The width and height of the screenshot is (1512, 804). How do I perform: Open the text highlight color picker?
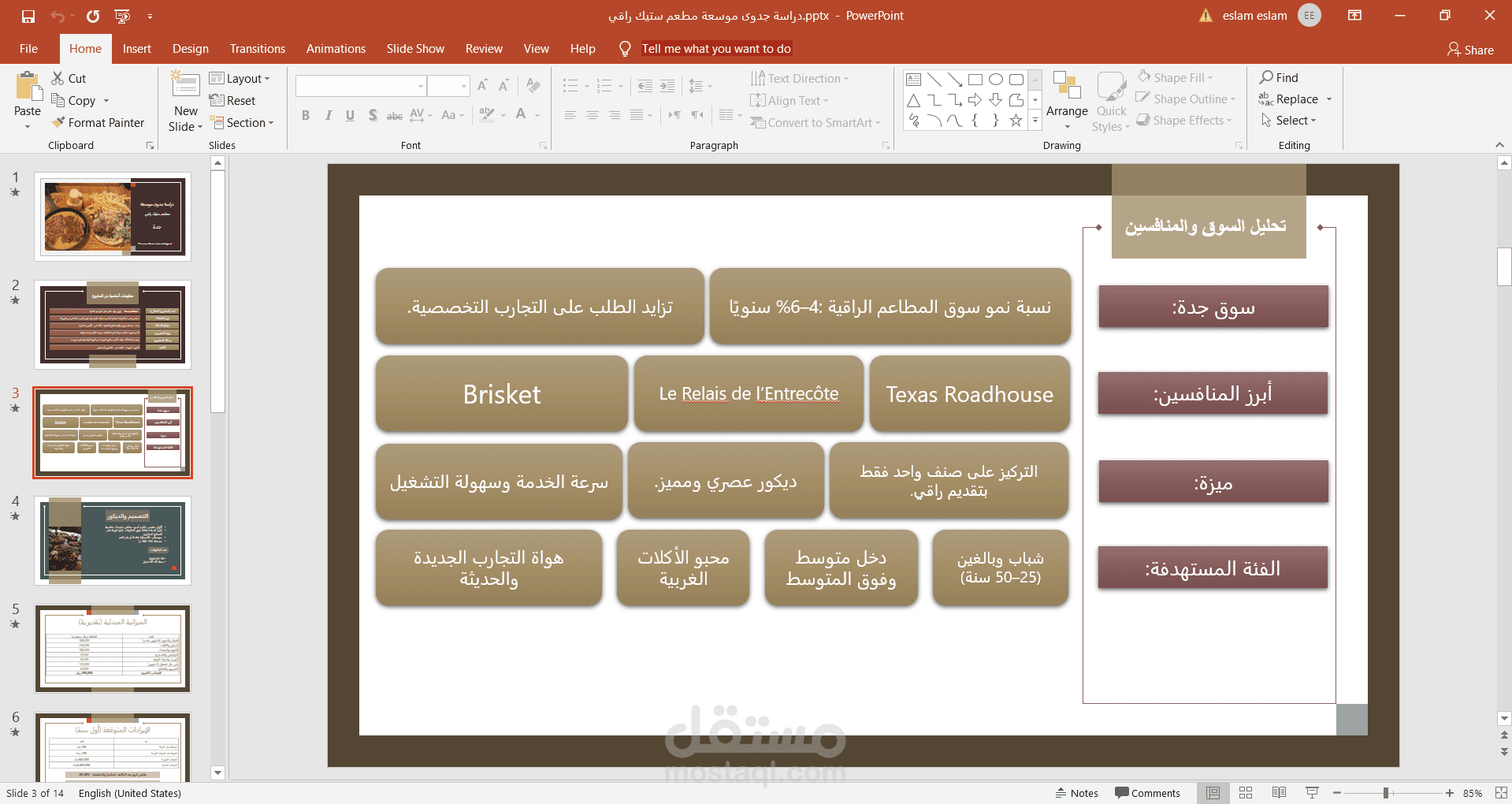(487, 115)
